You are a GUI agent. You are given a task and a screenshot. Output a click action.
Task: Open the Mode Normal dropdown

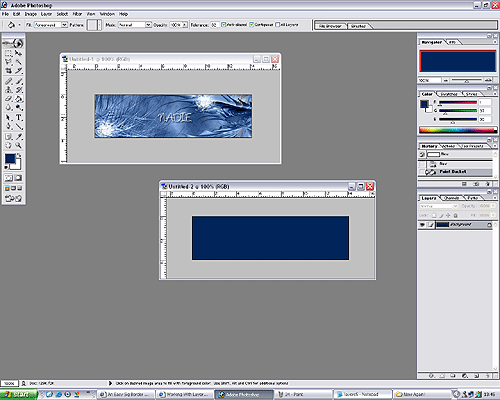[148, 25]
